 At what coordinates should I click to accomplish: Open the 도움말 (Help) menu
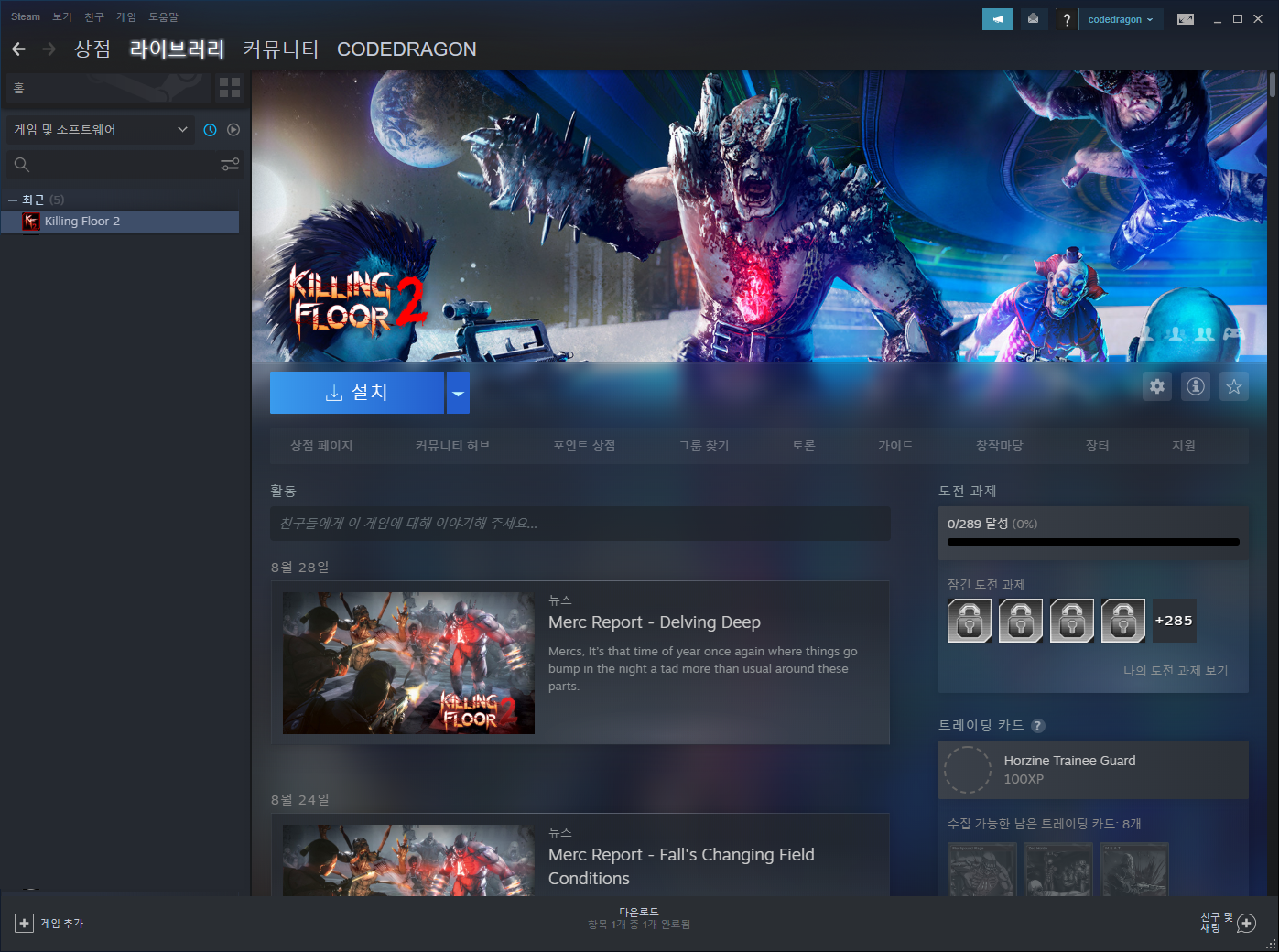[164, 16]
